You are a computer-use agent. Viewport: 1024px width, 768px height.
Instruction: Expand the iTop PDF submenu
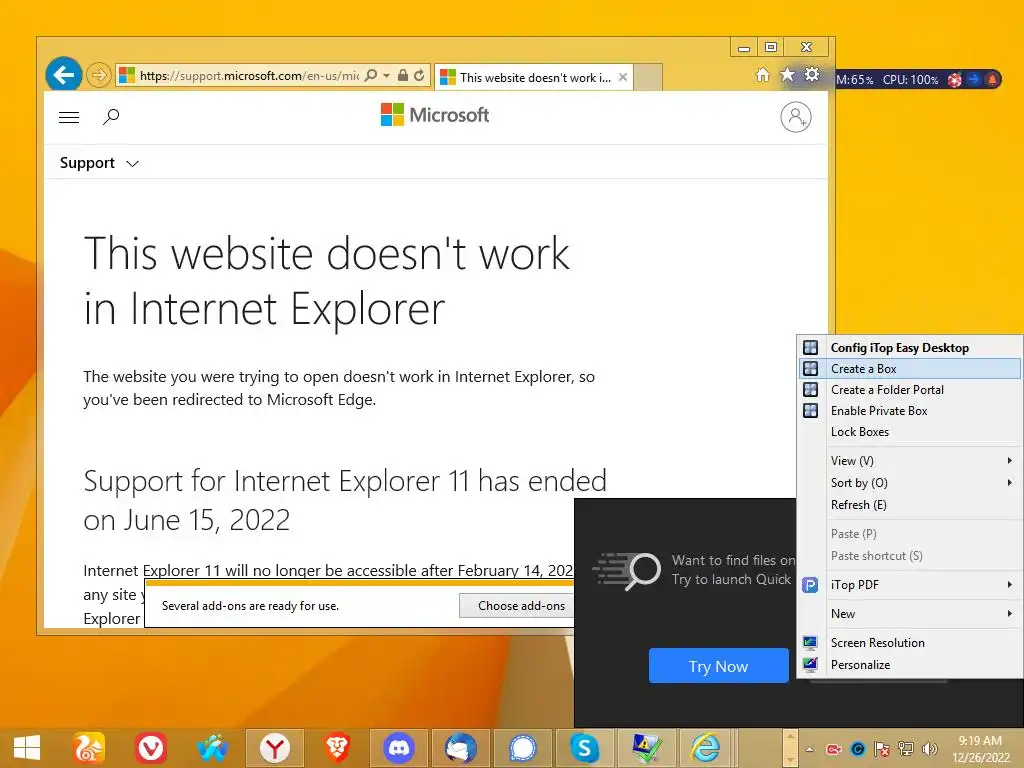coord(910,584)
